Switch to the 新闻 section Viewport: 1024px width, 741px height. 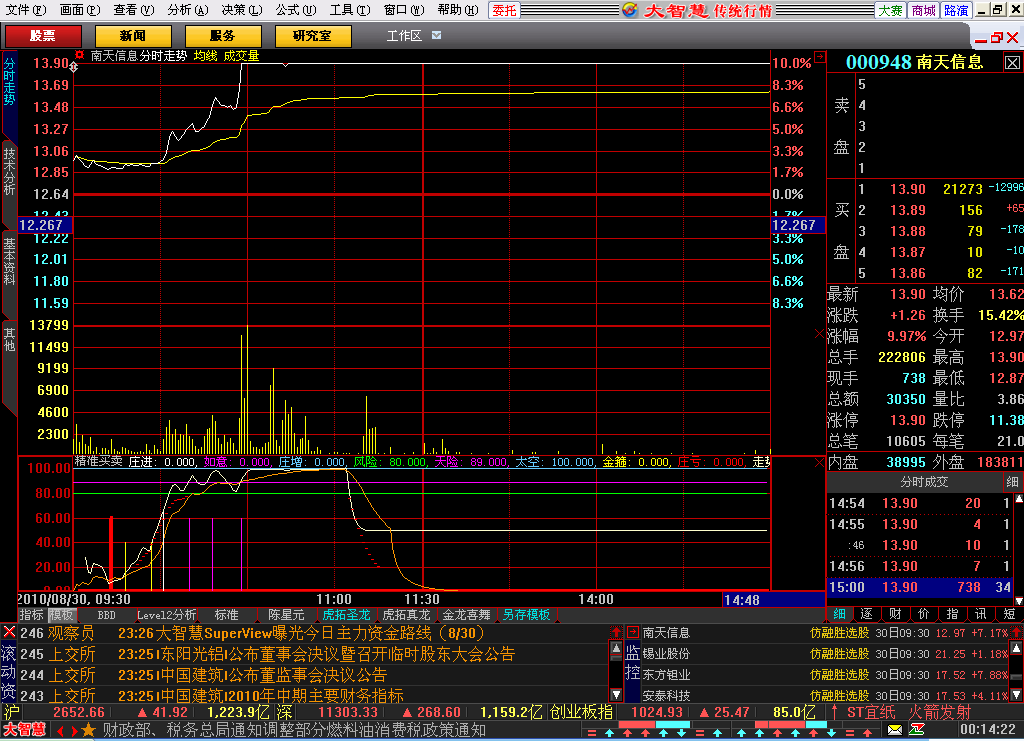133,36
